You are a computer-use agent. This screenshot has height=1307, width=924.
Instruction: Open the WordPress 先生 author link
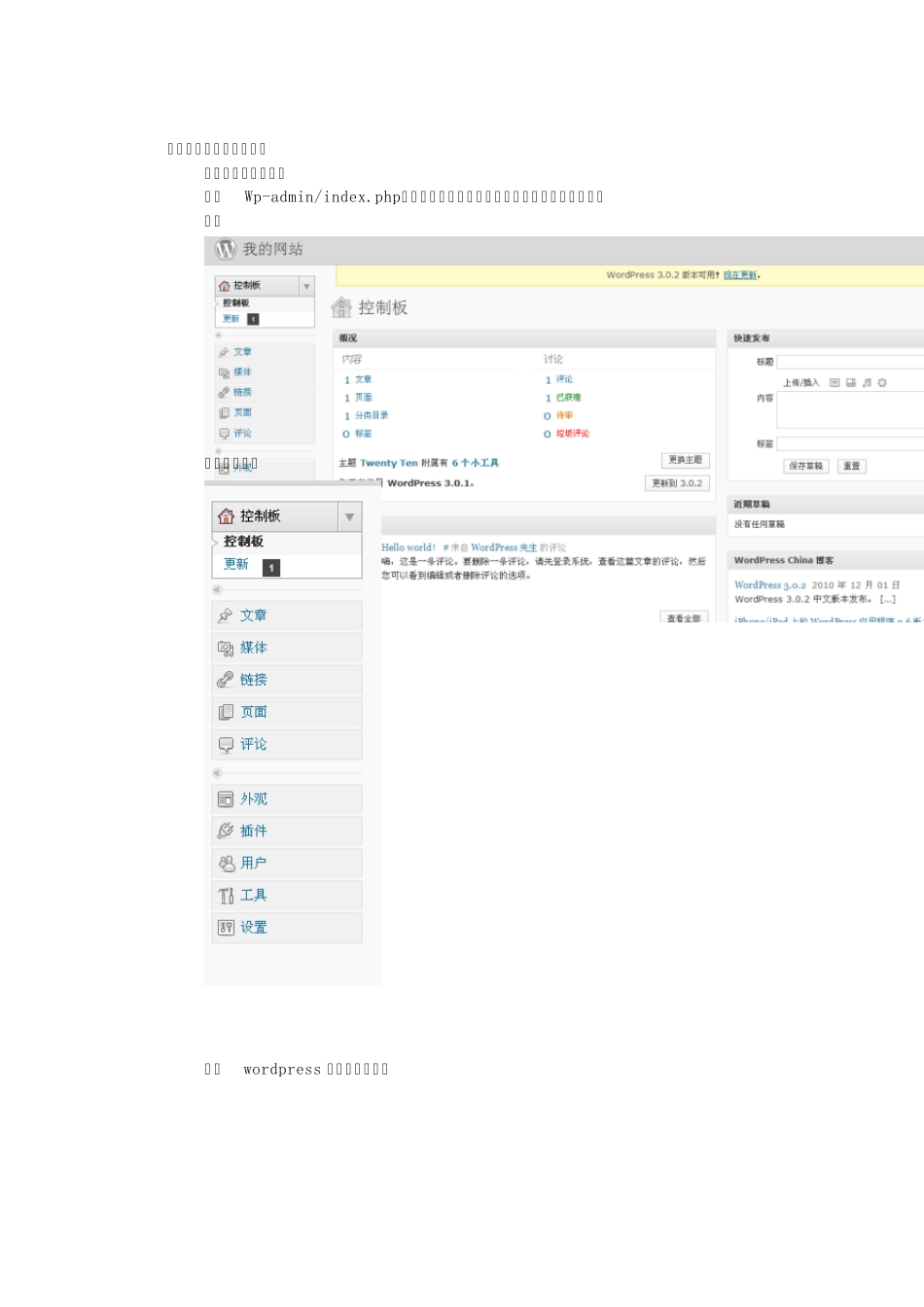(504, 548)
